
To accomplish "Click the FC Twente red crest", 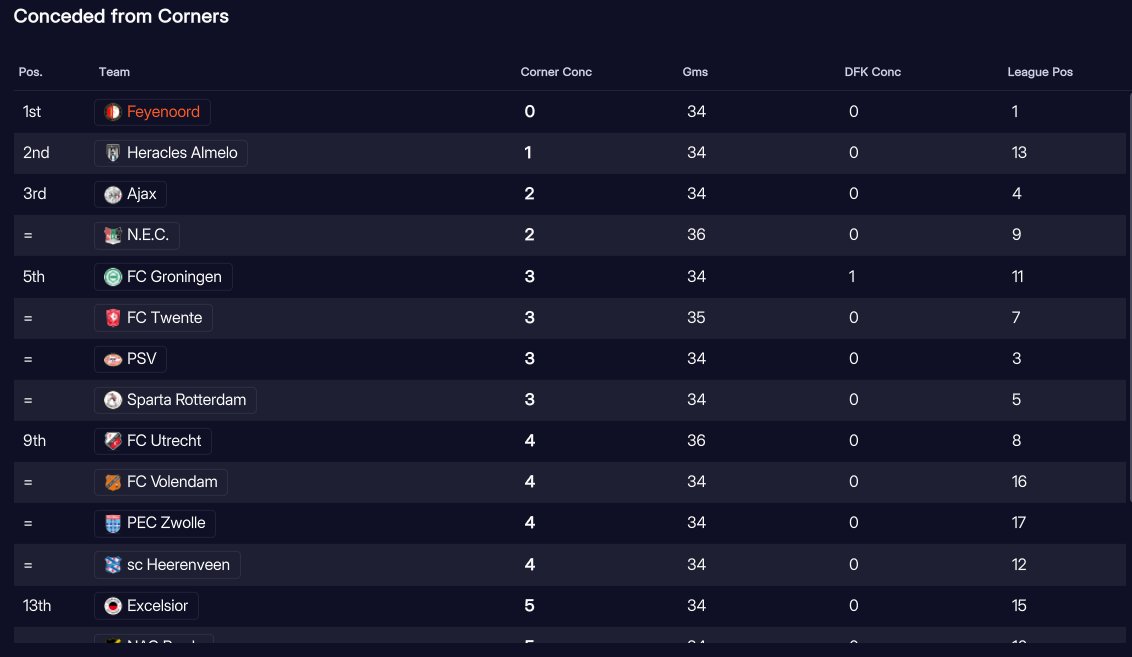I will [113, 318].
